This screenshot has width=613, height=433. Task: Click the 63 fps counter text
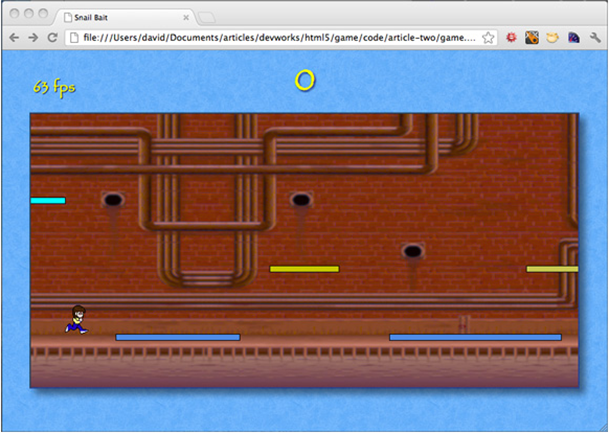point(54,88)
